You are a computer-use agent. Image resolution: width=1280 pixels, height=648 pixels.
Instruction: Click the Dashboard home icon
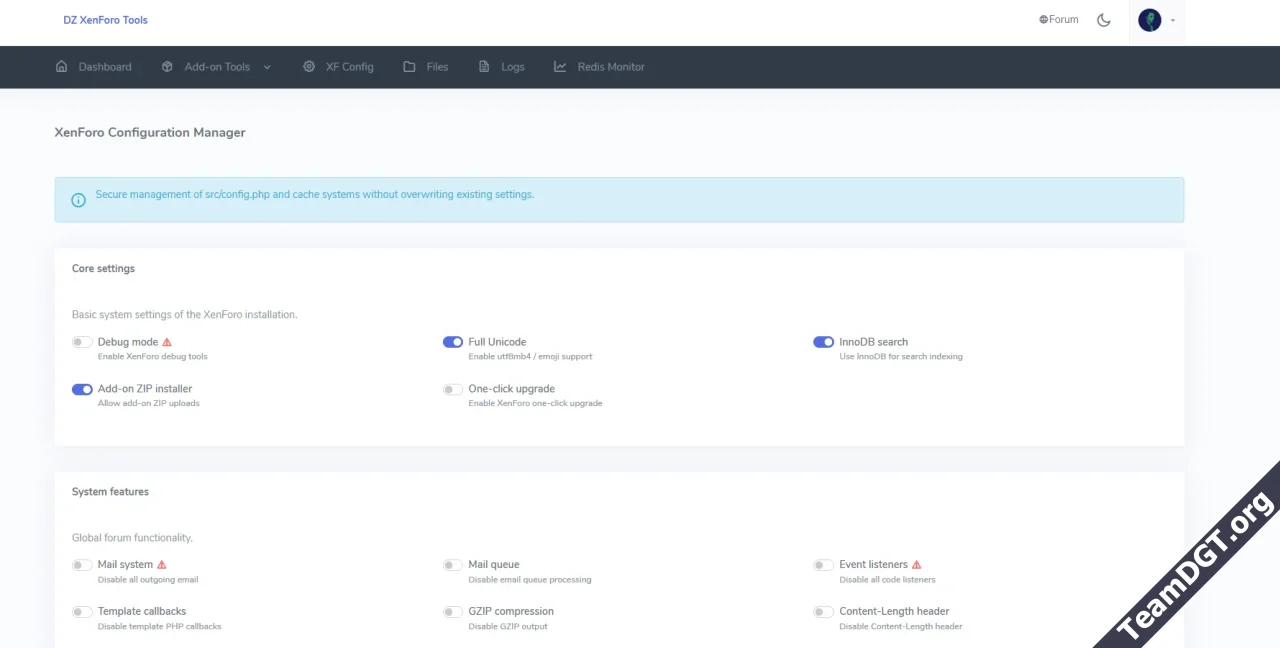62,67
